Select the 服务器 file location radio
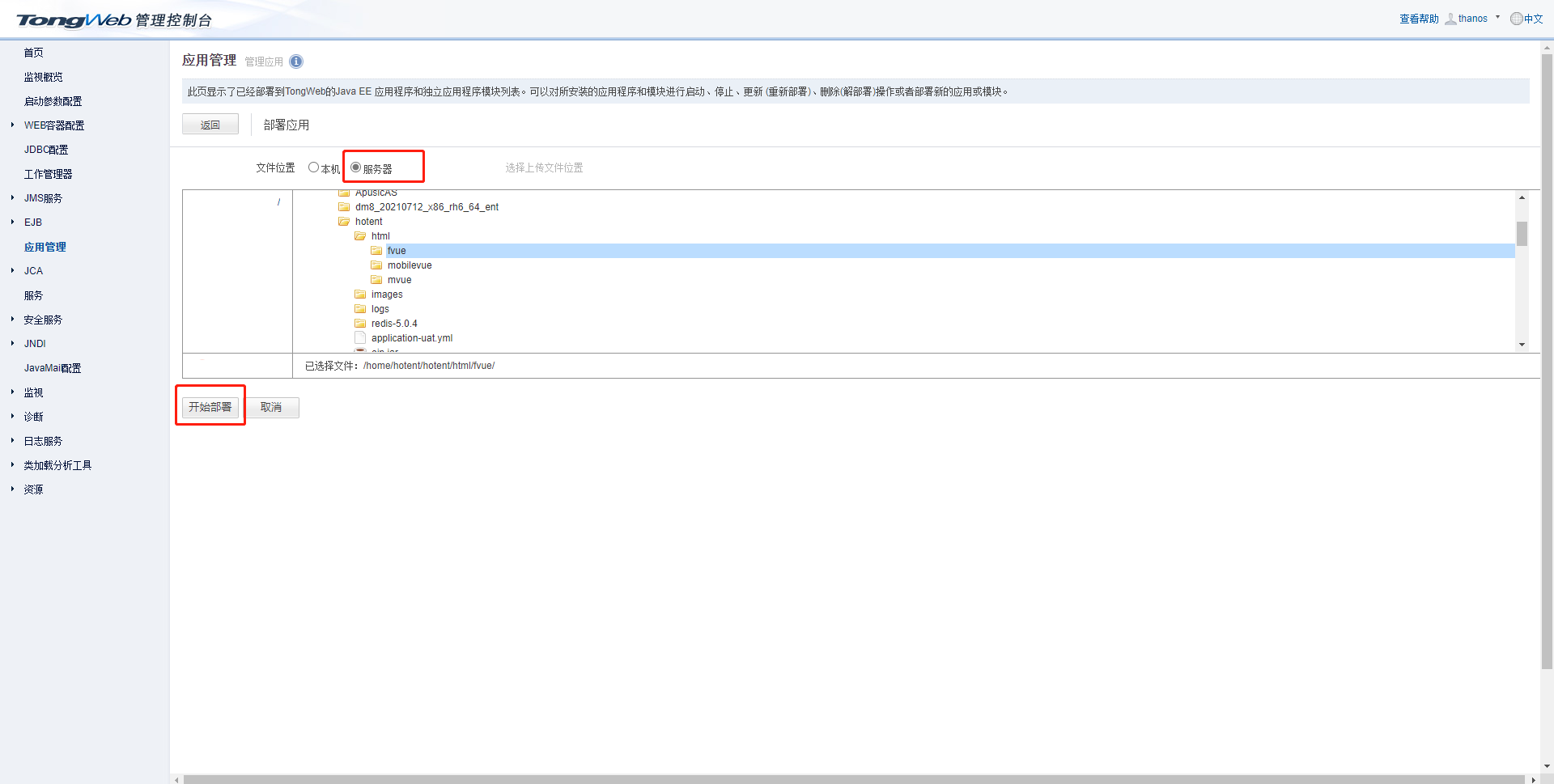The height and width of the screenshot is (784, 1554). point(355,167)
